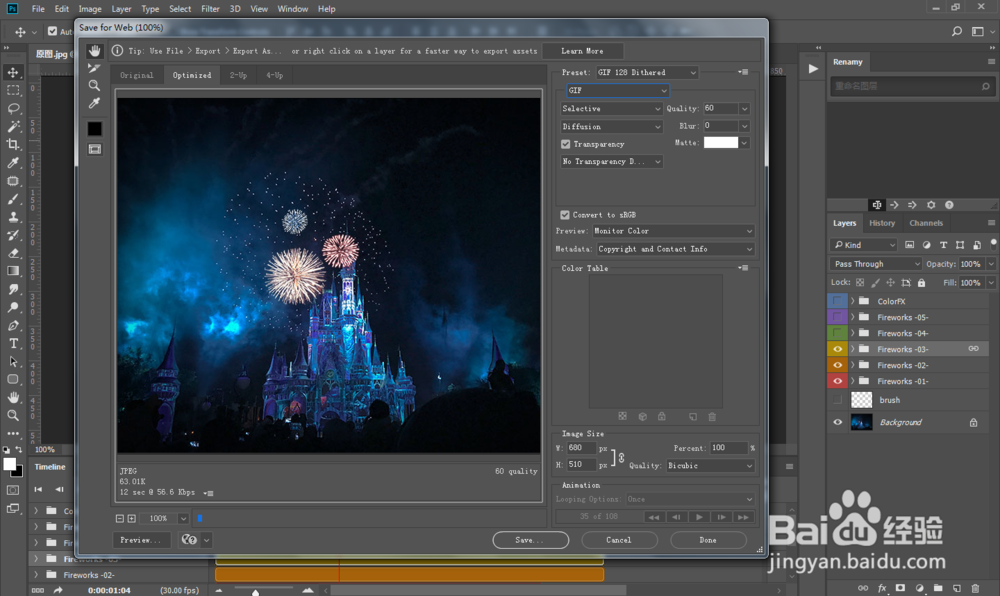Show the brush layer

pyautogui.click(x=837, y=400)
